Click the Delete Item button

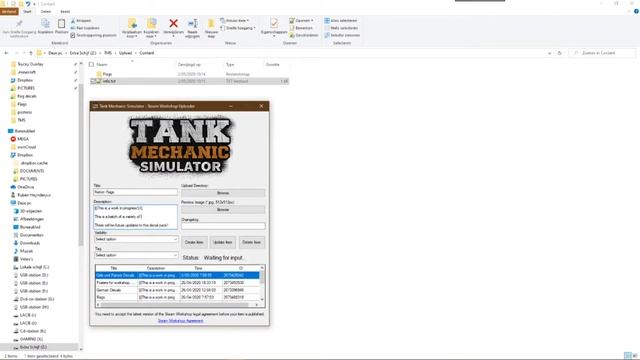(x=252, y=242)
